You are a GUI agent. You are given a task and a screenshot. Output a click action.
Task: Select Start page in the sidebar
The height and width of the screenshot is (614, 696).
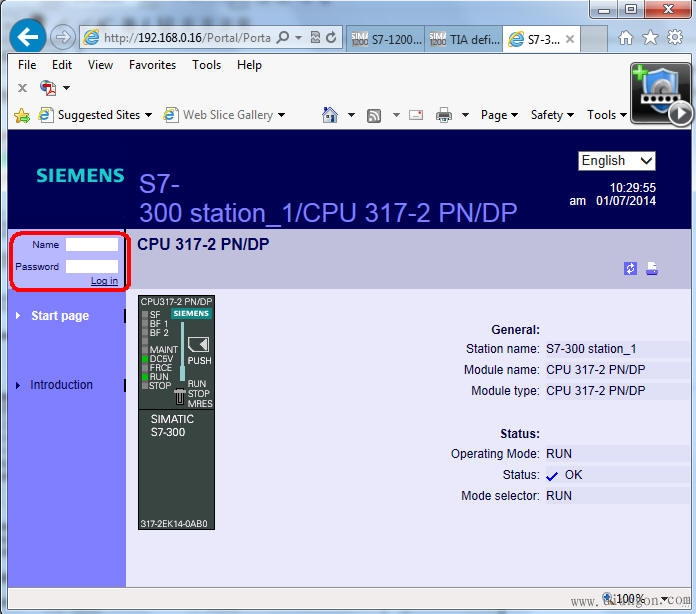tap(60, 316)
